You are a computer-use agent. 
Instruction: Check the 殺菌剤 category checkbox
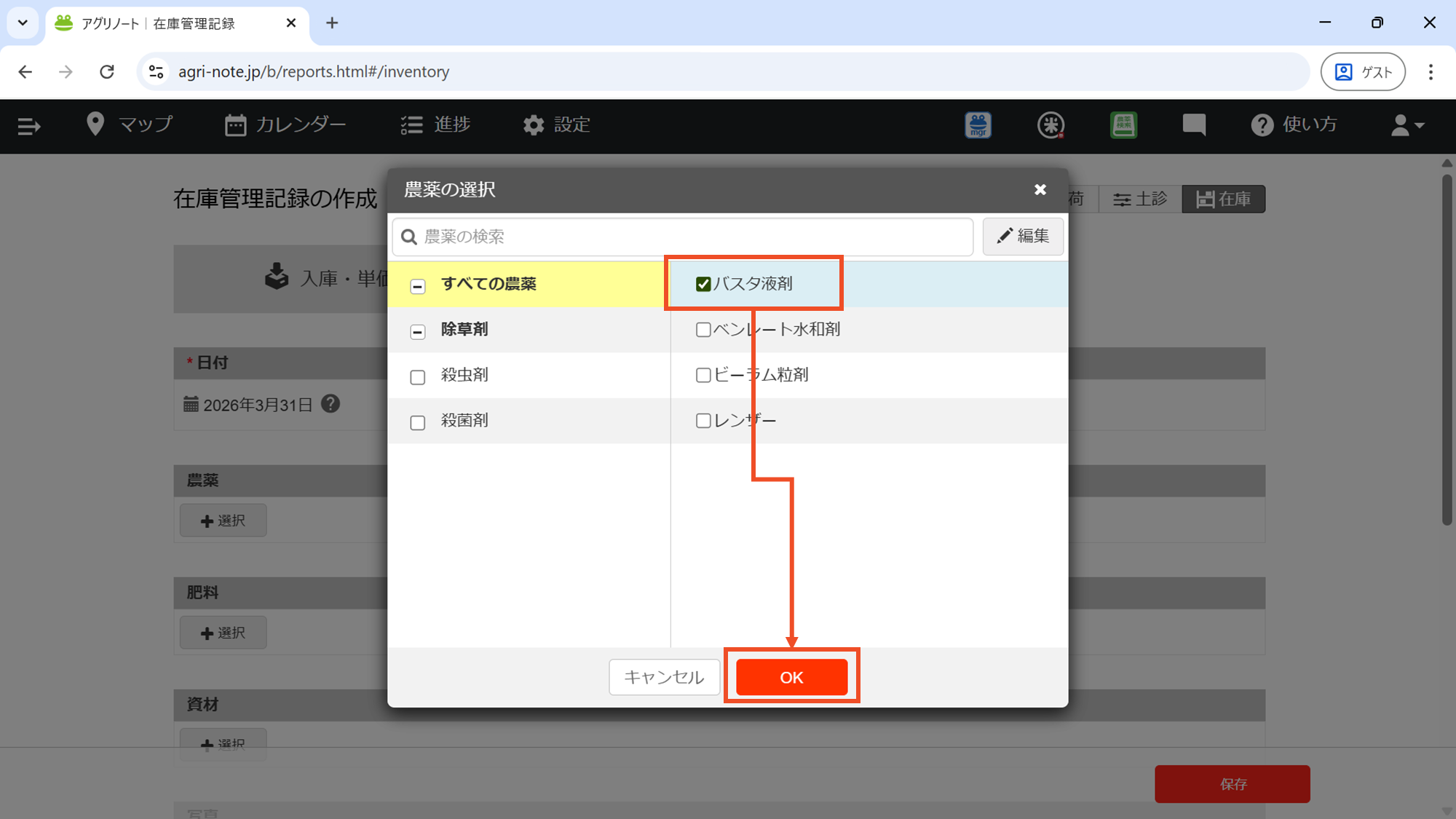click(x=418, y=423)
